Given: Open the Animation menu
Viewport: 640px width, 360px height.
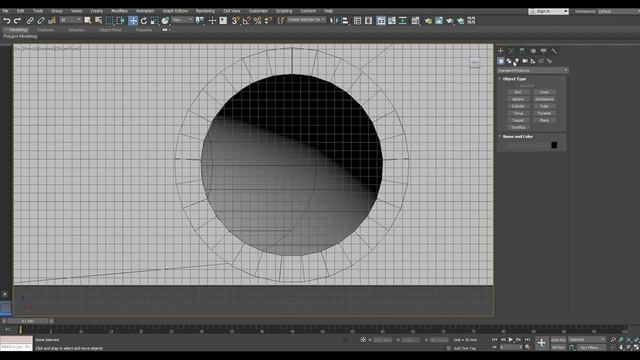Looking at the screenshot, I should click(145, 11).
